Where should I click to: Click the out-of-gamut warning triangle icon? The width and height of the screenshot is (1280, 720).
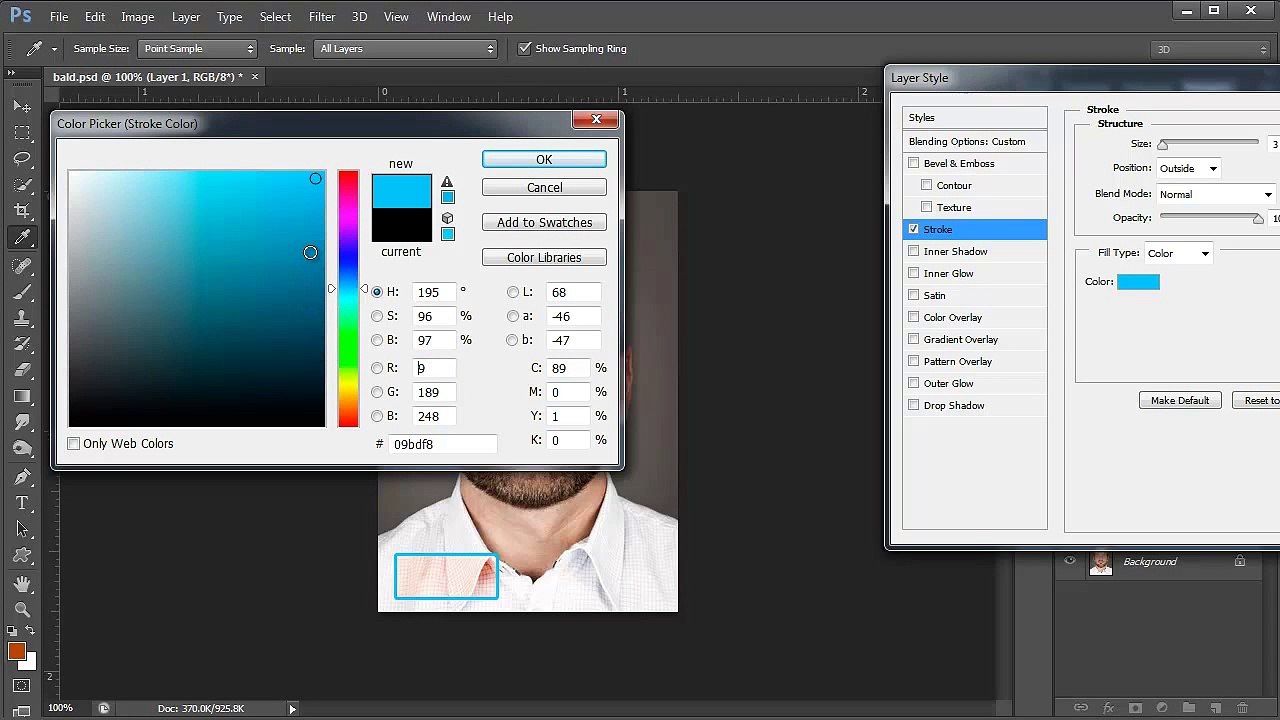pos(447,182)
